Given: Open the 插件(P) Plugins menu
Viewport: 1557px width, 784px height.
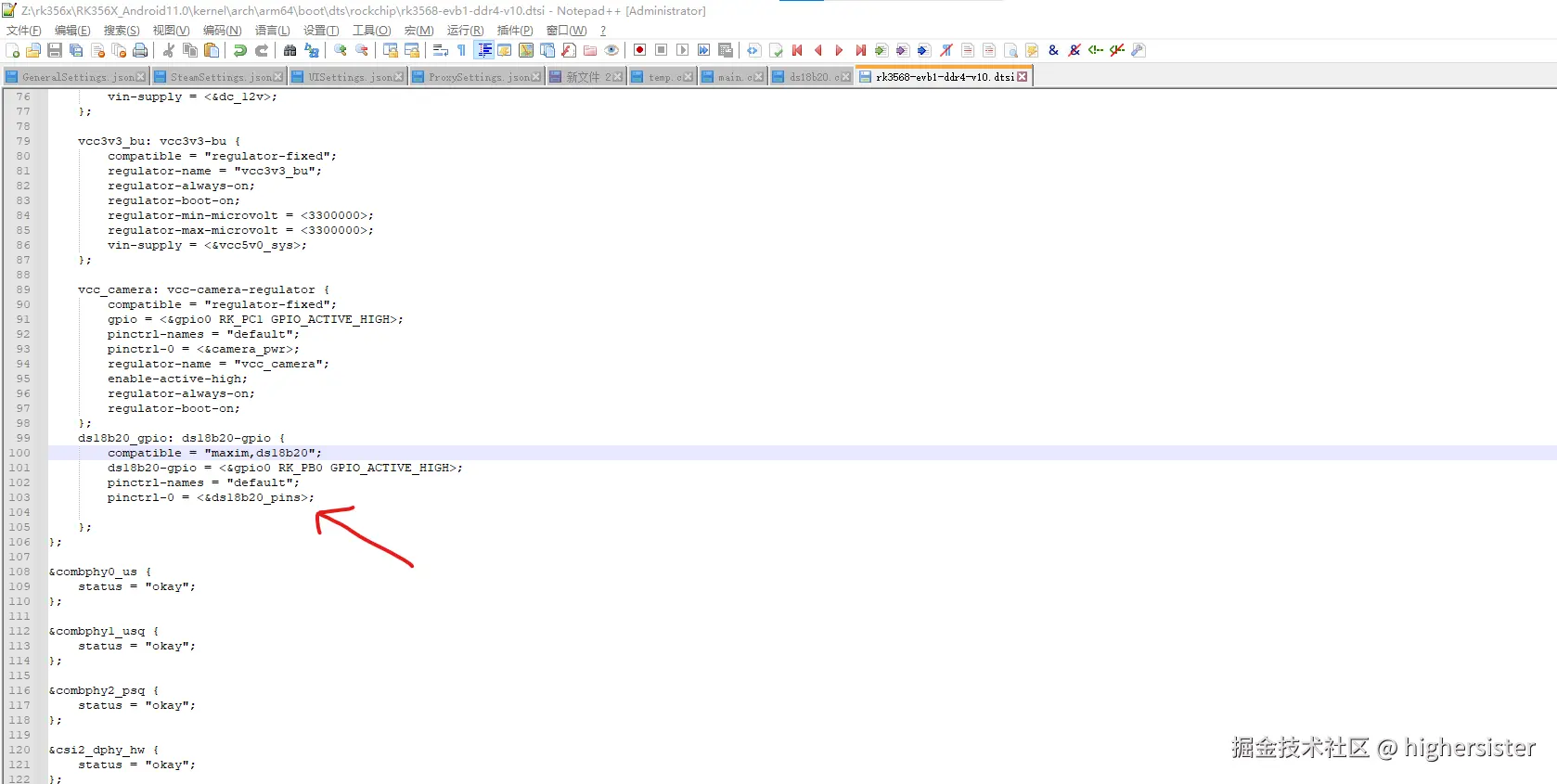Looking at the screenshot, I should tap(515, 31).
